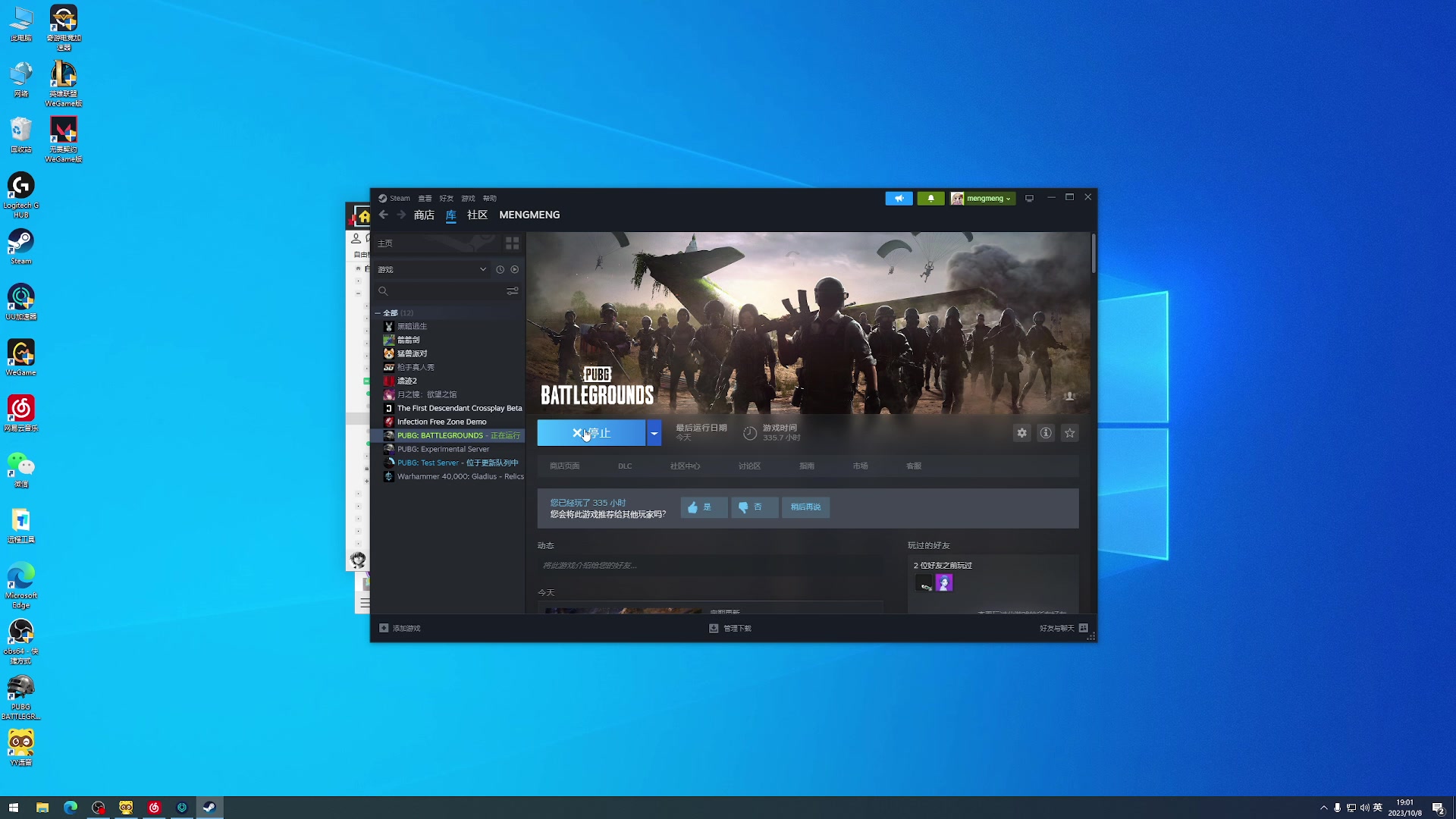Sort library by recent activity clock icon
Screen dimensions: 1456x819
(x=500, y=269)
